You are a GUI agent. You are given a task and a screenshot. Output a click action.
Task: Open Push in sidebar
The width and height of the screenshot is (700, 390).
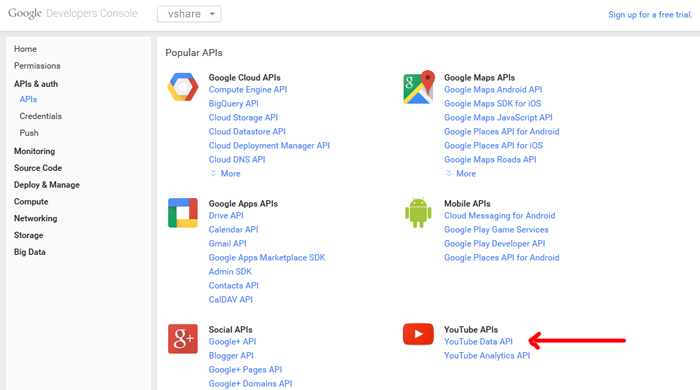[29, 133]
